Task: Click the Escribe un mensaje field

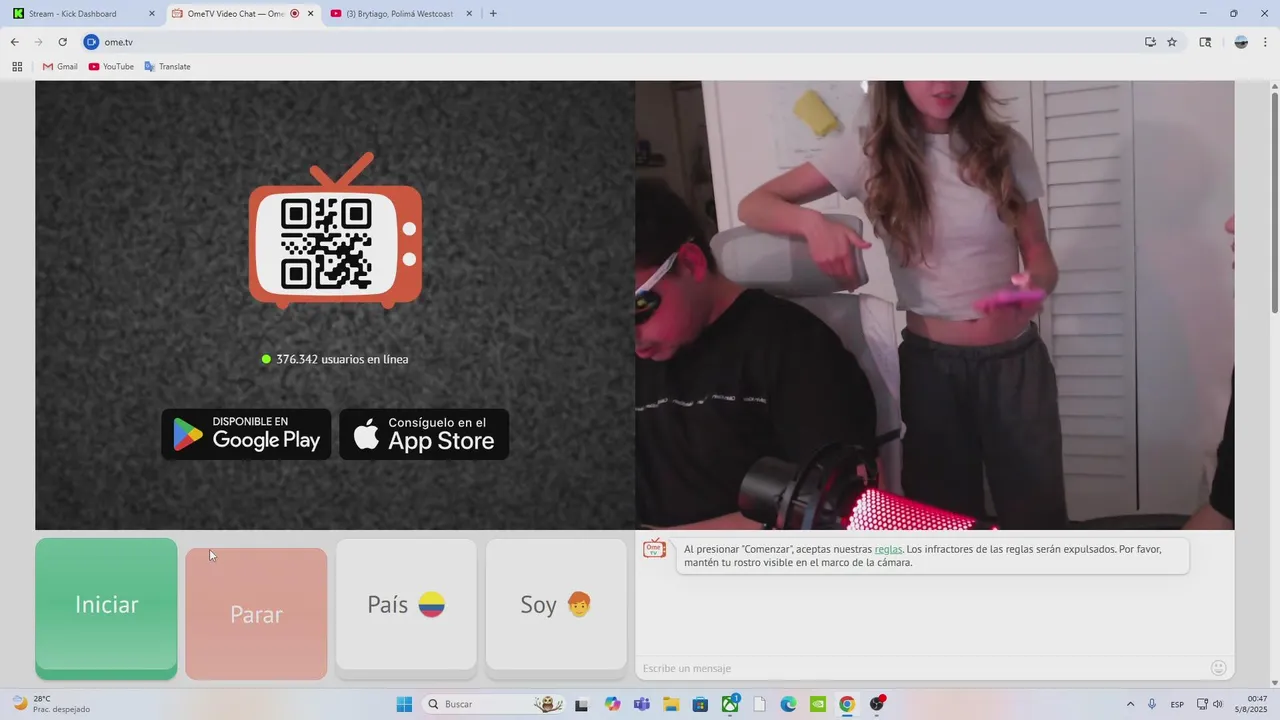Action: [x=920, y=668]
